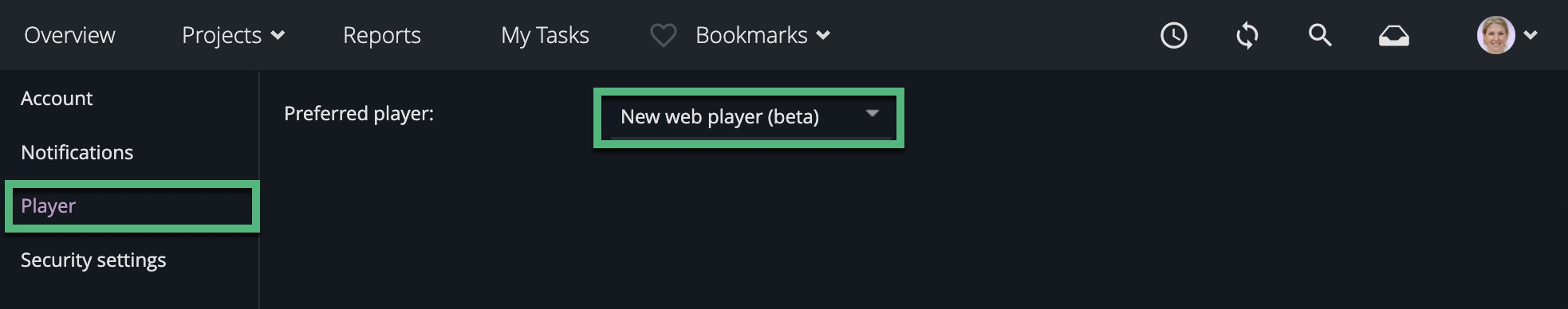Click the user avatar picture

1495,35
